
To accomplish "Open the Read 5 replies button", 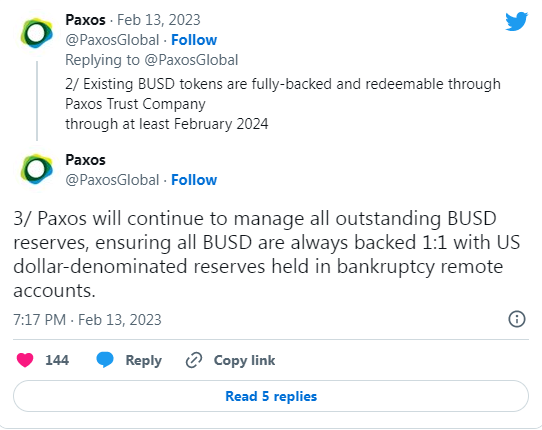I will coord(271,396).
